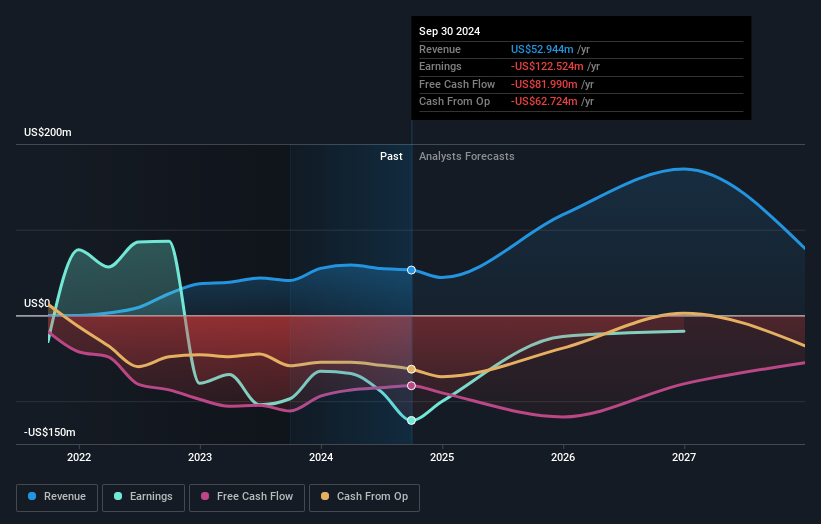Click the 2022 x-axis label

79,458
